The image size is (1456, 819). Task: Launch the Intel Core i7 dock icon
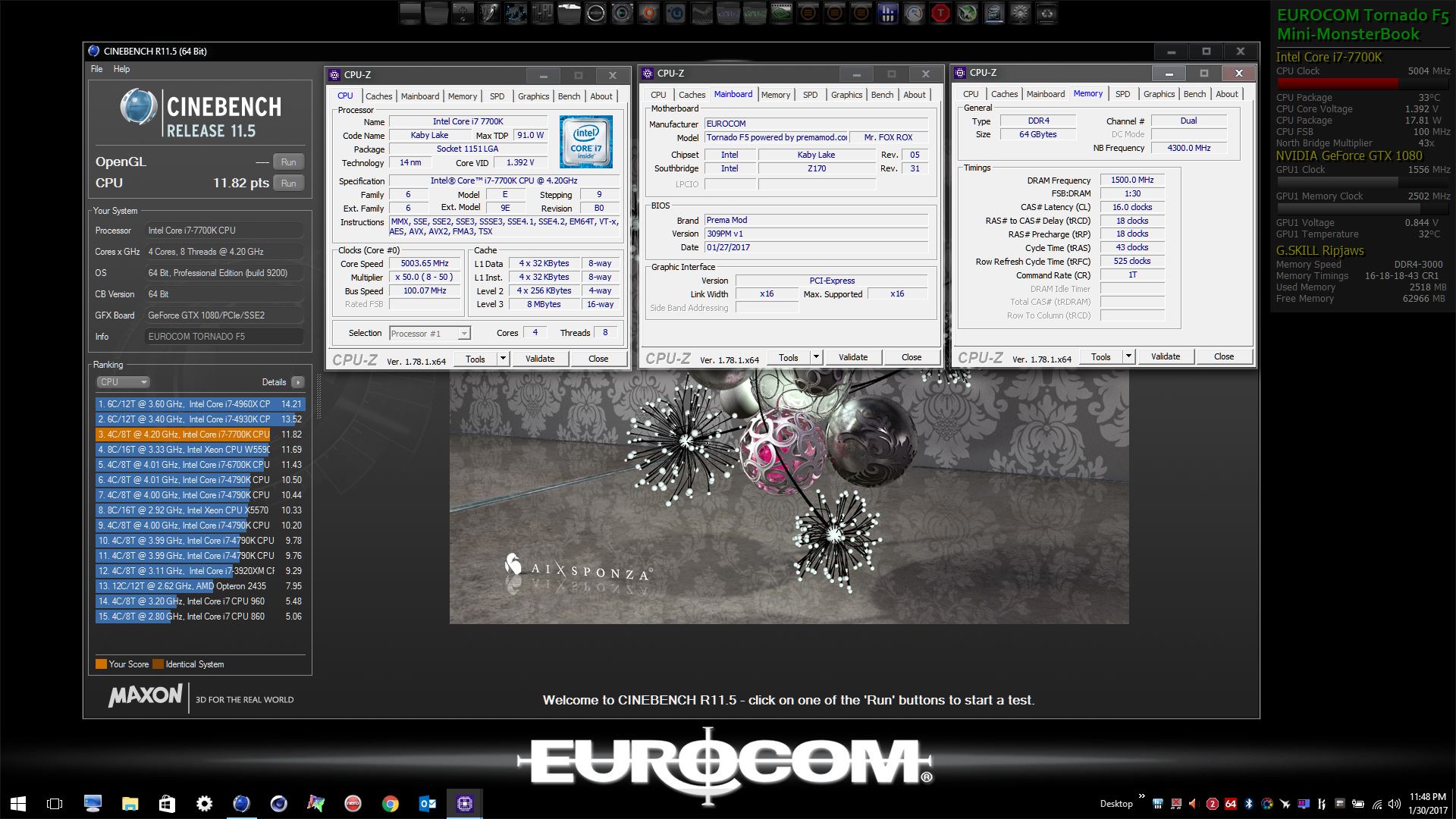(993, 13)
